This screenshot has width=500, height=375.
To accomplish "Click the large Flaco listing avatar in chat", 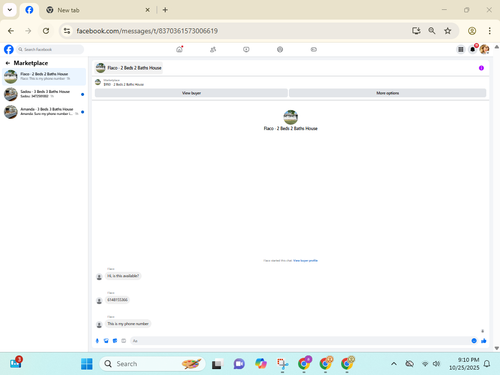I will tap(291, 117).
